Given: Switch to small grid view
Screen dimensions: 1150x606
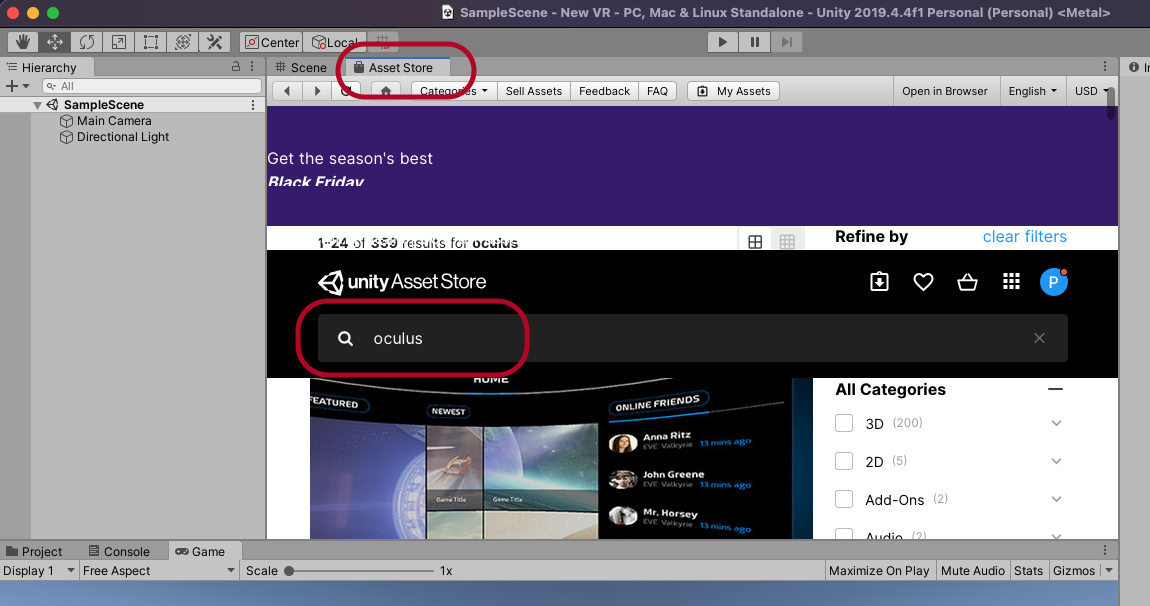Looking at the screenshot, I should click(787, 241).
